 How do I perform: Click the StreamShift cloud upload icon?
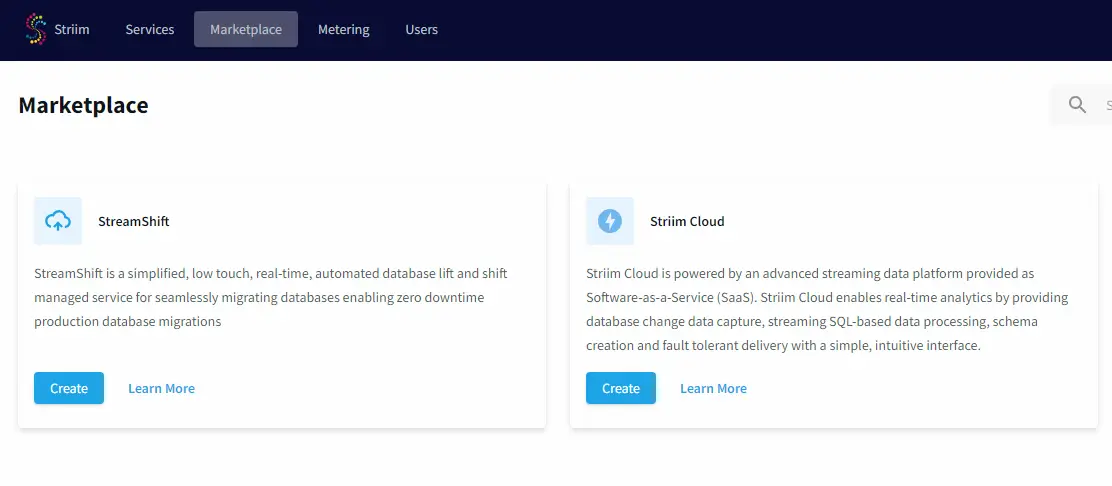58,221
